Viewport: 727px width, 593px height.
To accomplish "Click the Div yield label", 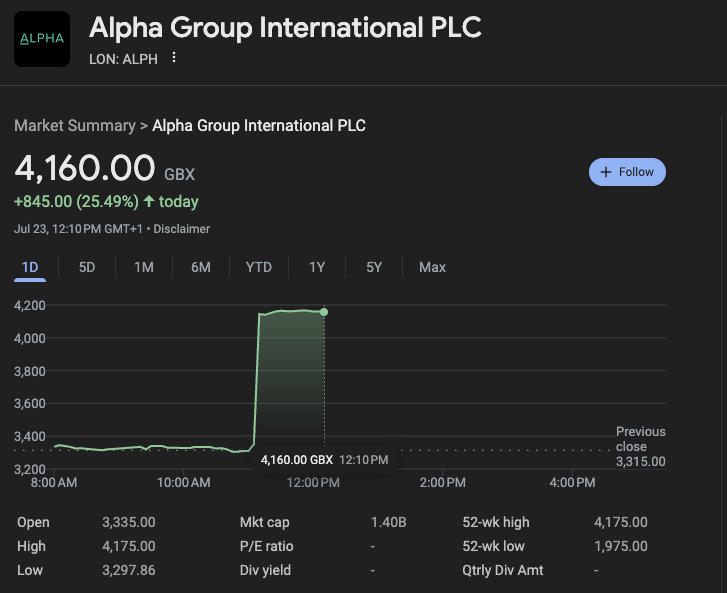I will pyautogui.click(x=265, y=570).
